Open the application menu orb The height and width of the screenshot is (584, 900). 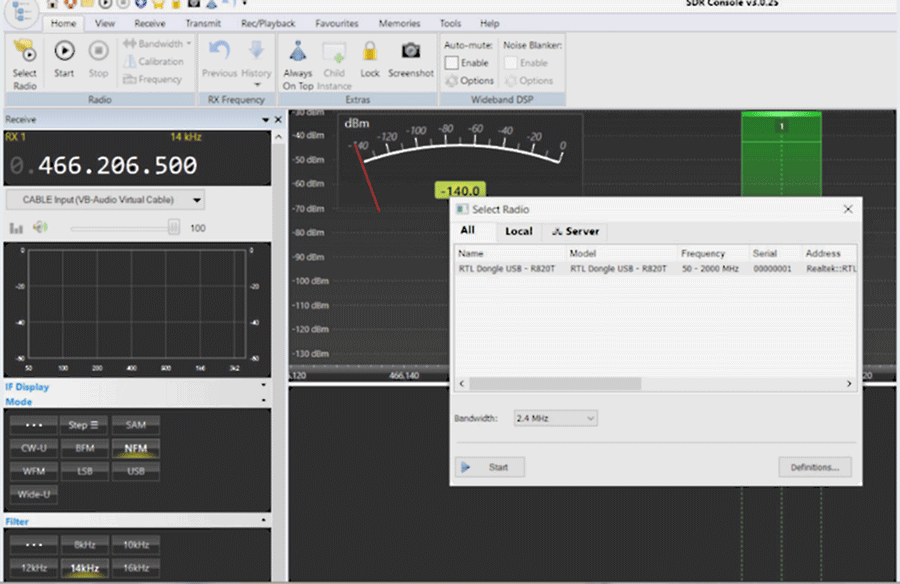pos(21,12)
